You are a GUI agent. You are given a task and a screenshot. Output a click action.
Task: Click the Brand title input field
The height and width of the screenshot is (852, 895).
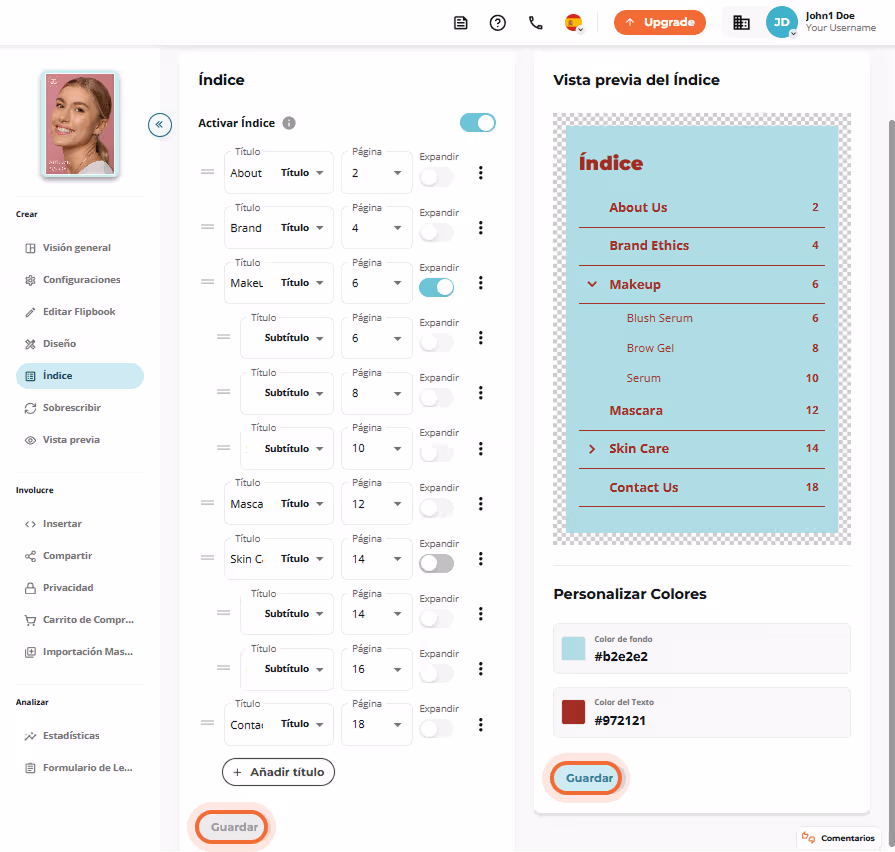click(247, 228)
